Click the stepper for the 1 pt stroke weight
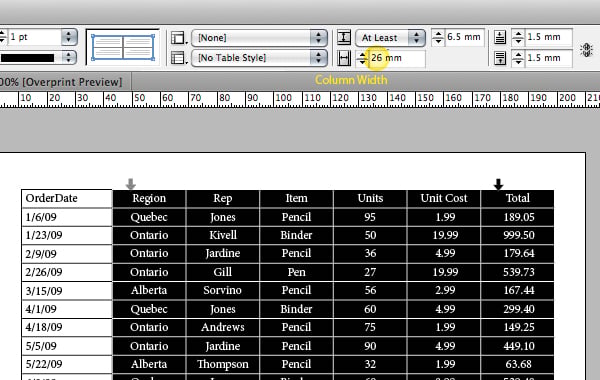The width and height of the screenshot is (600, 380). coord(2,37)
